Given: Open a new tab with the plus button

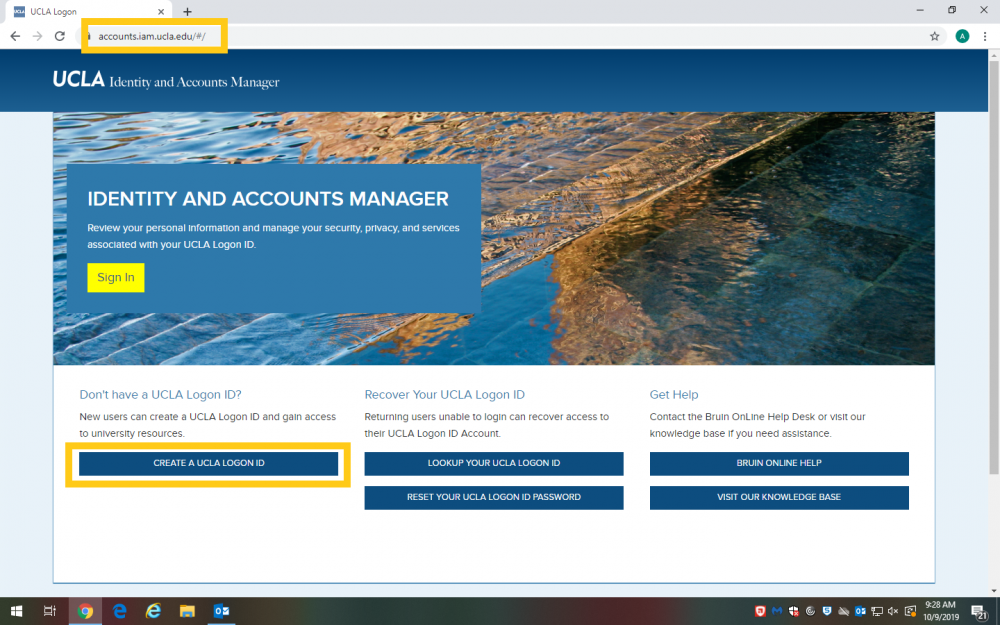Looking at the screenshot, I should coord(187,11).
